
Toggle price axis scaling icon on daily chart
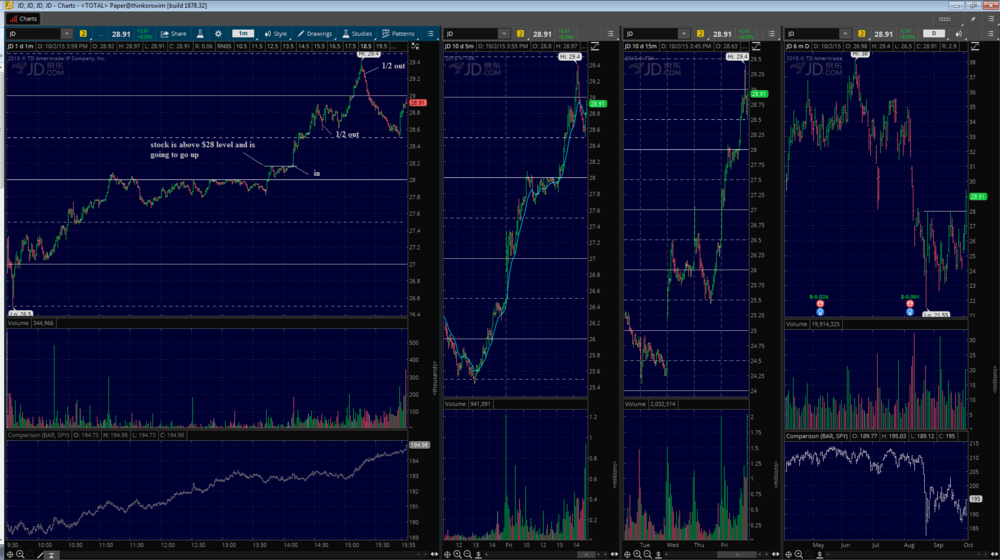(x=974, y=47)
